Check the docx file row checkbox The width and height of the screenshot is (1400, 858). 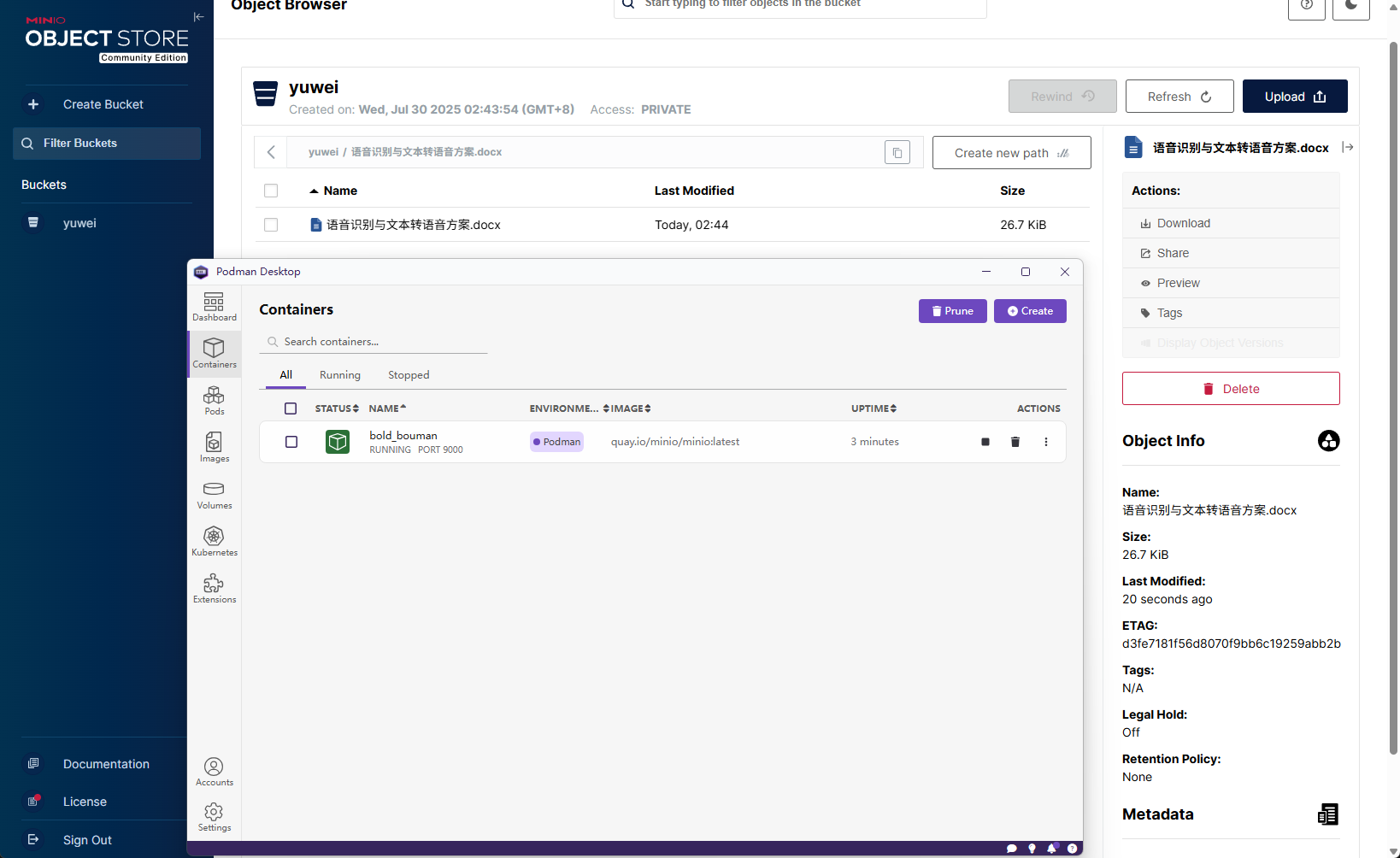click(x=271, y=225)
